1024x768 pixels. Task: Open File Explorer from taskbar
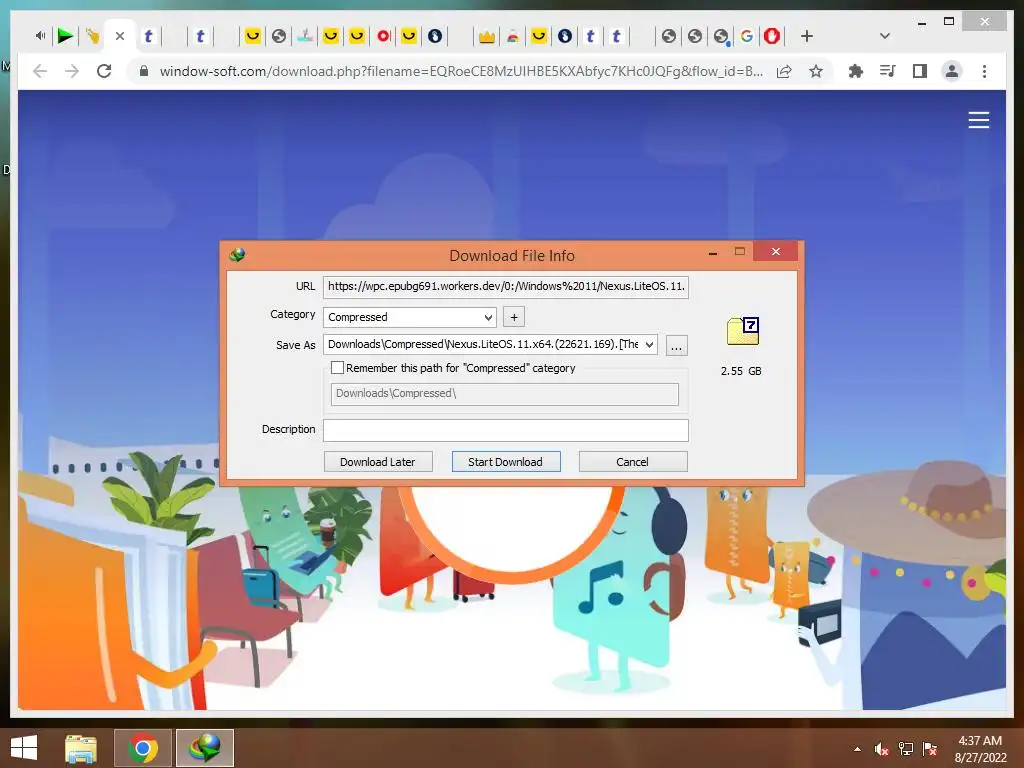click(x=81, y=748)
